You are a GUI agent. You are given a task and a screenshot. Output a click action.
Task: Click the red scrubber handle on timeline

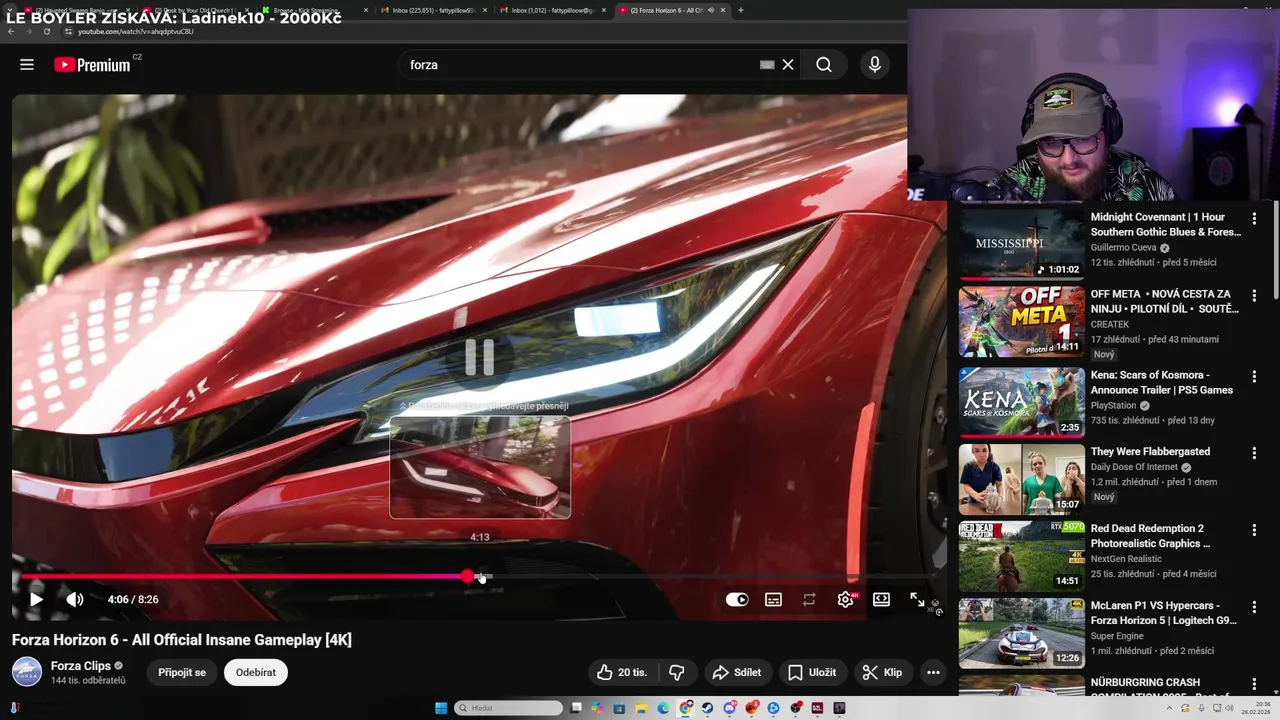tap(468, 576)
